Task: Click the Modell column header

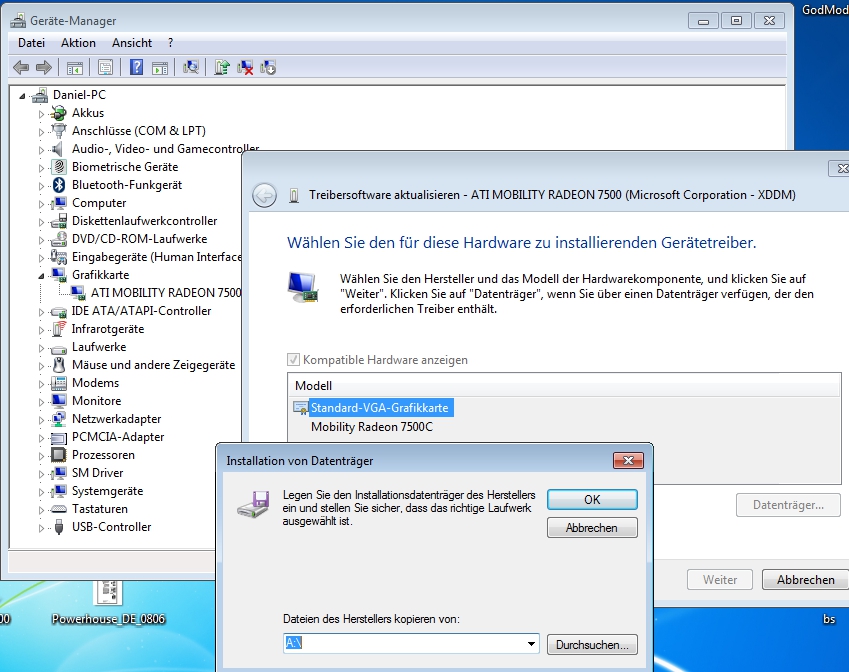Action: pyautogui.click(x=563, y=386)
